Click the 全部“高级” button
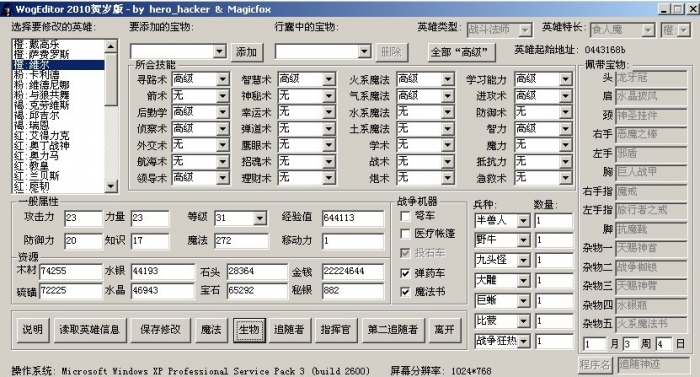700x377 pixels. 462,52
